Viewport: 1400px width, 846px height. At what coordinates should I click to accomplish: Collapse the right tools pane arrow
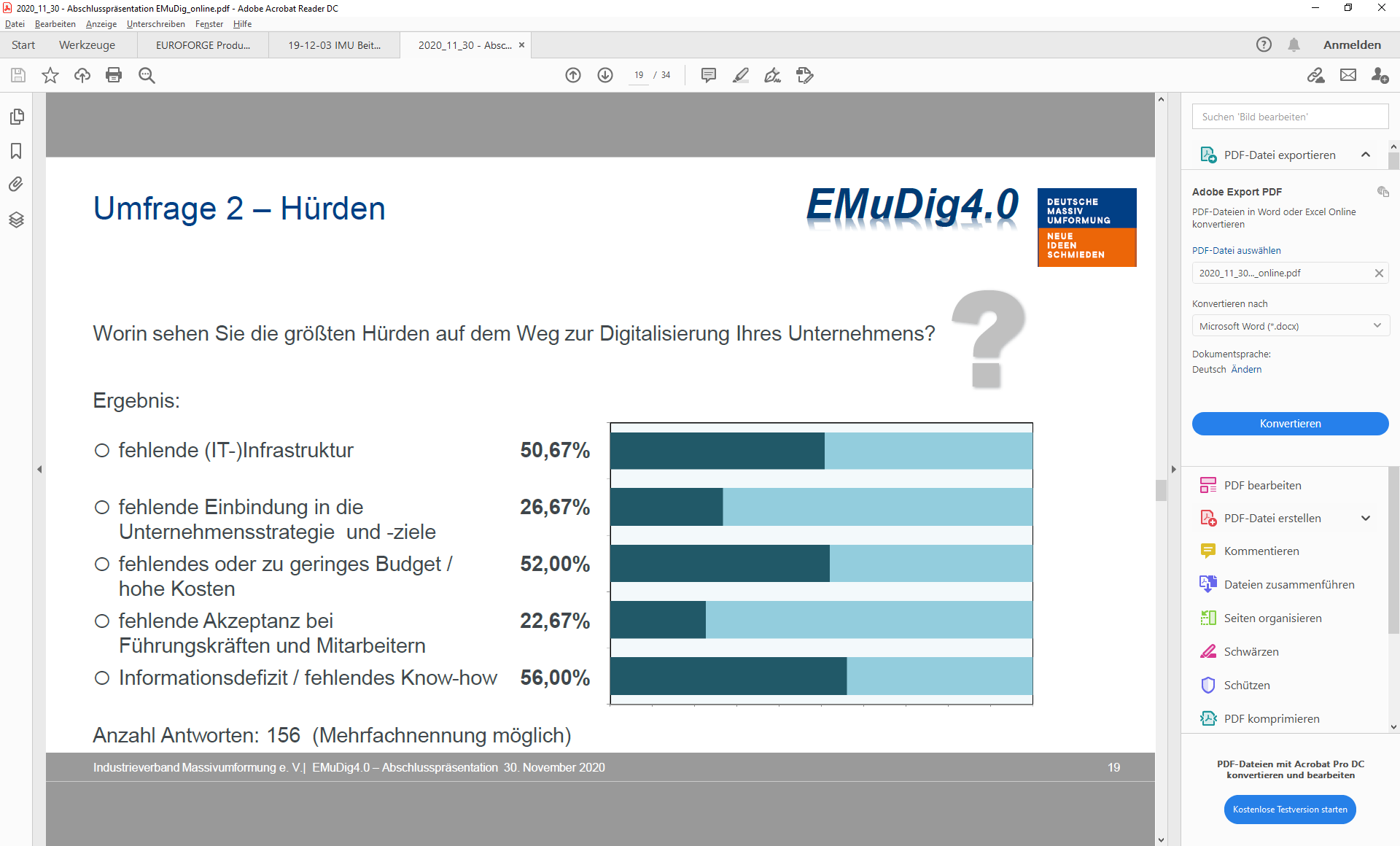pyautogui.click(x=1173, y=469)
